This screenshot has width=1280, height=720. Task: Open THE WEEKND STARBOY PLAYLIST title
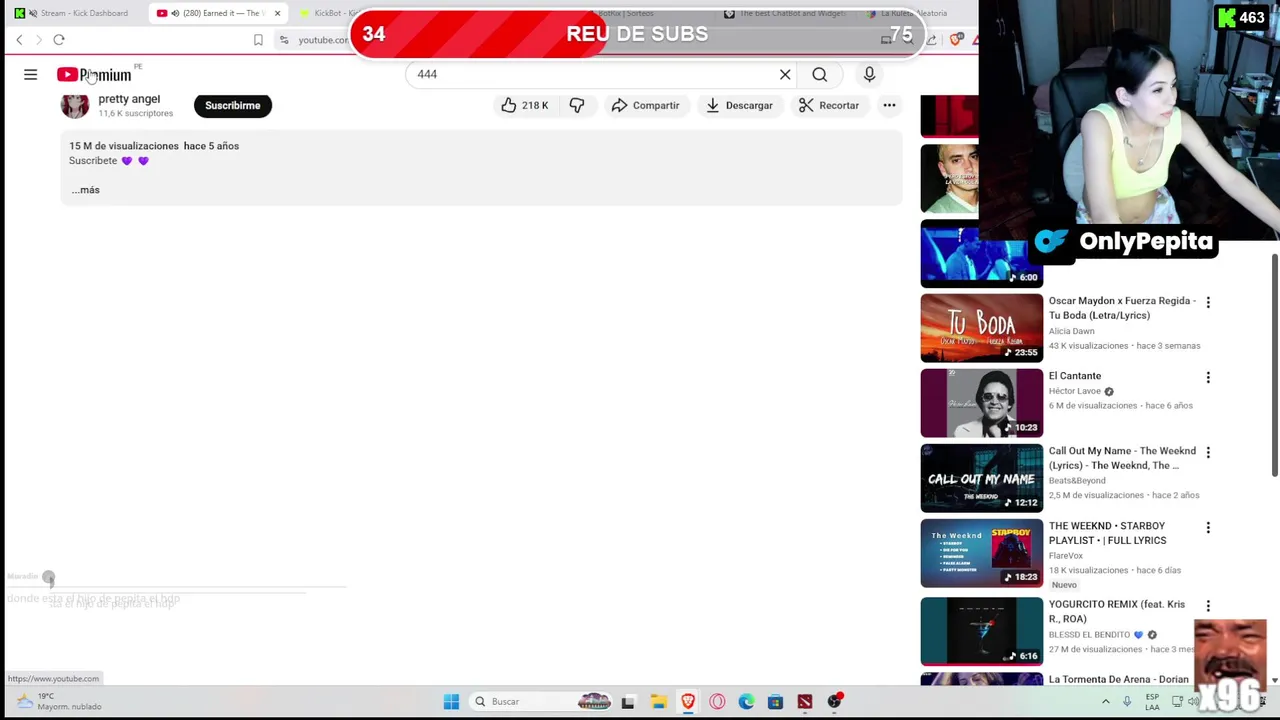tap(1108, 533)
